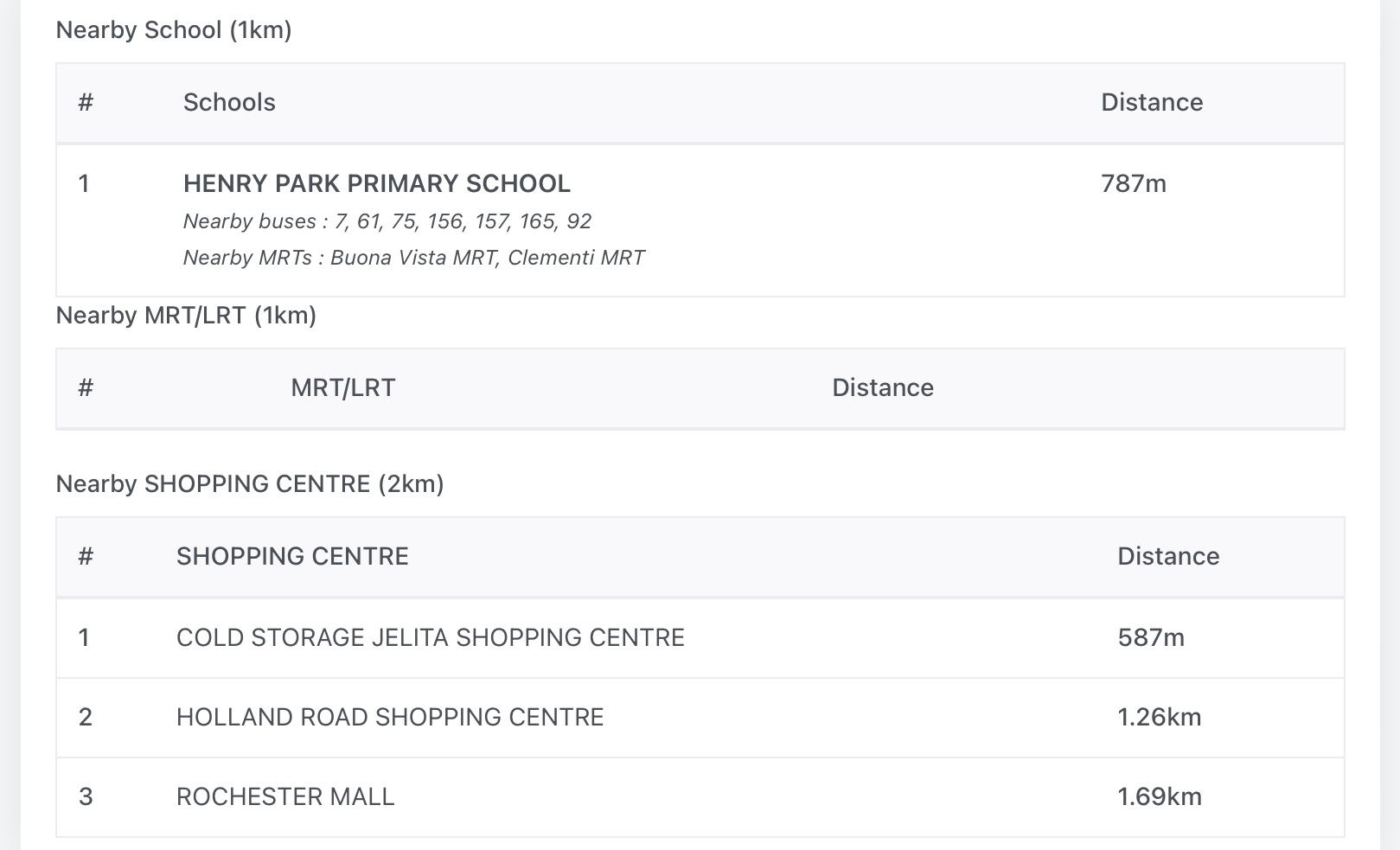The image size is (1400, 850).
Task: Select the COLD STORAGE JELITA SHOPPING CENTRE row
Action: coord(430,638)
